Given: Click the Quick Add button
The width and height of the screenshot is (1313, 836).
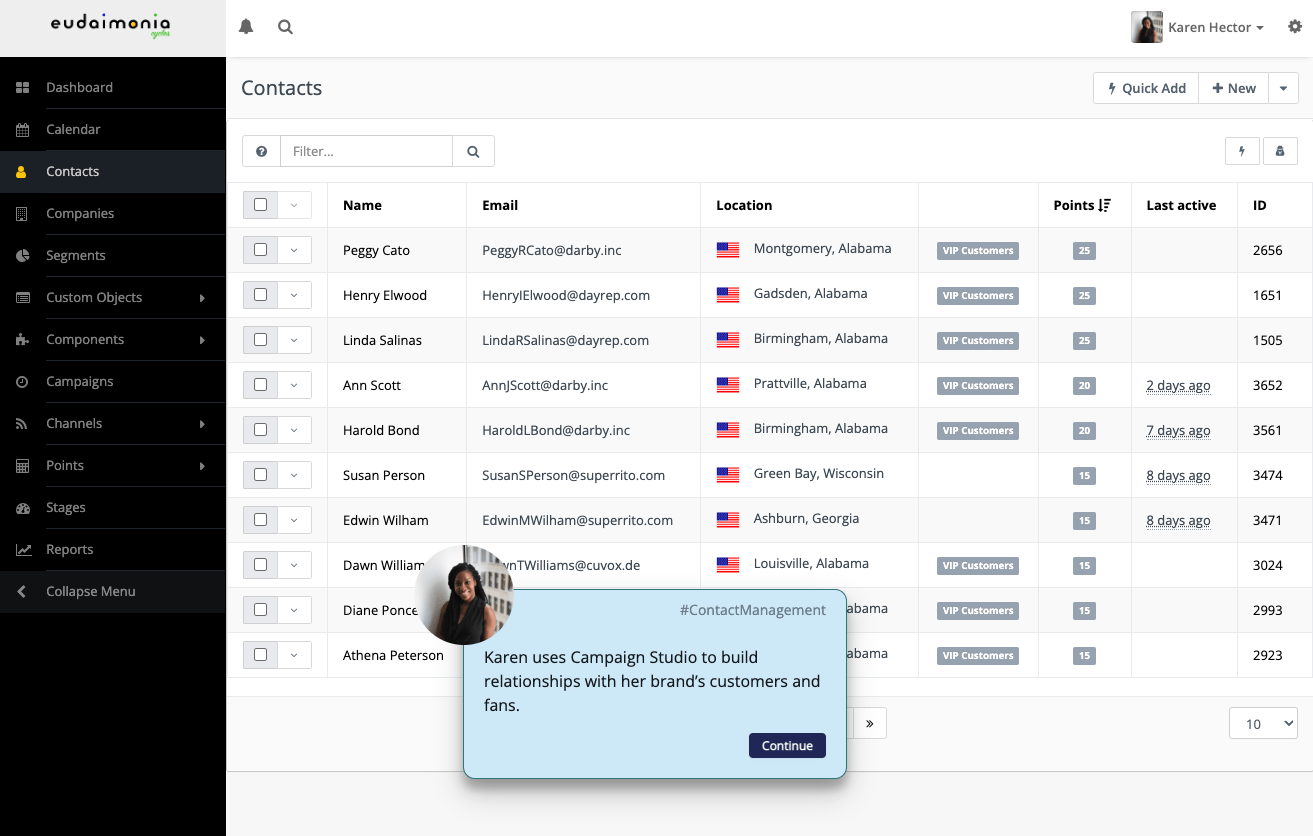Looking at the screenshot, I should pyautogui.click(x=1146, y=88).
